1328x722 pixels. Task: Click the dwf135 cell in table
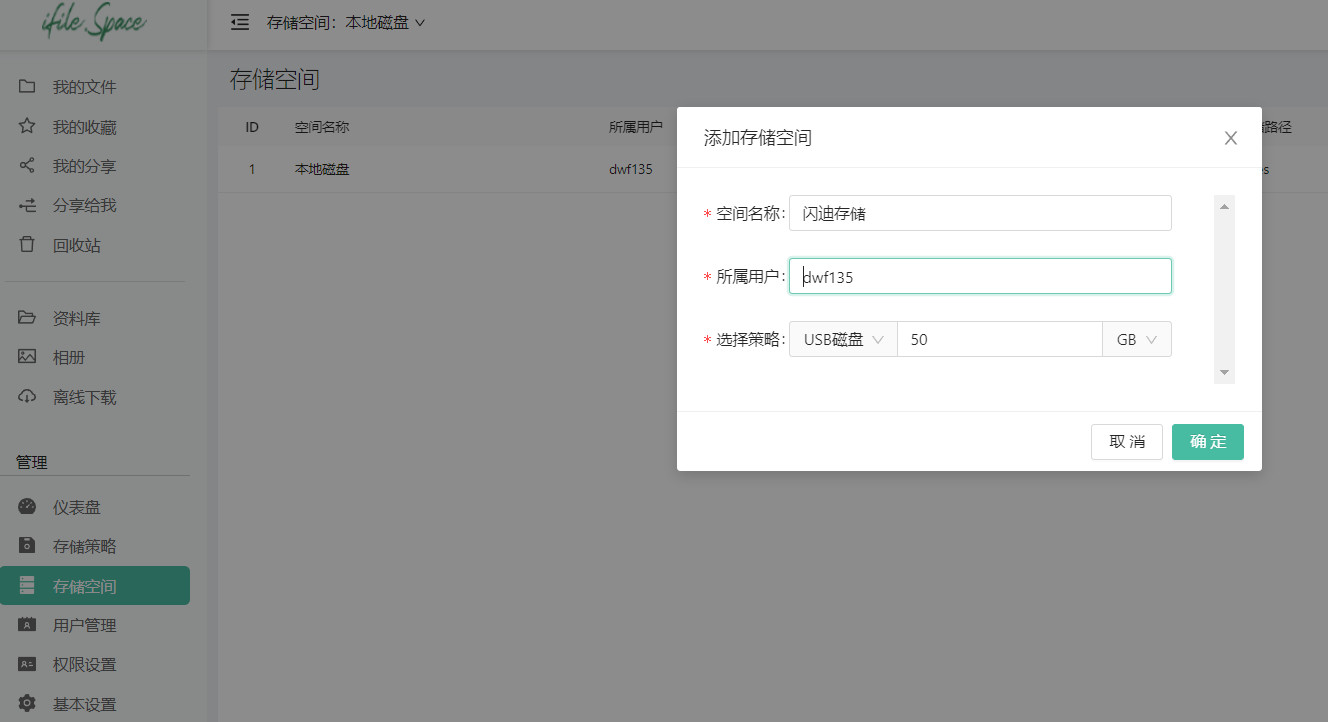(631, 169)
